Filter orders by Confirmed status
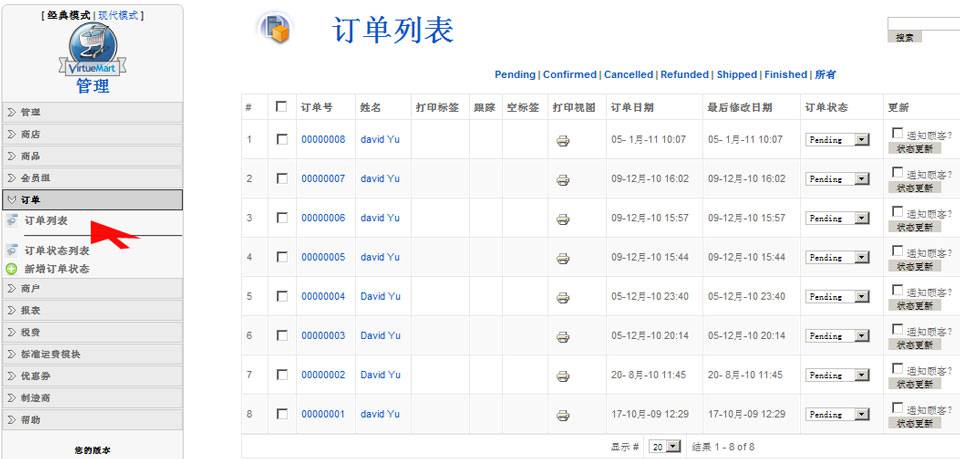Image resolution: width=960 pixels, height=459 pixels. tap(569, 75)
